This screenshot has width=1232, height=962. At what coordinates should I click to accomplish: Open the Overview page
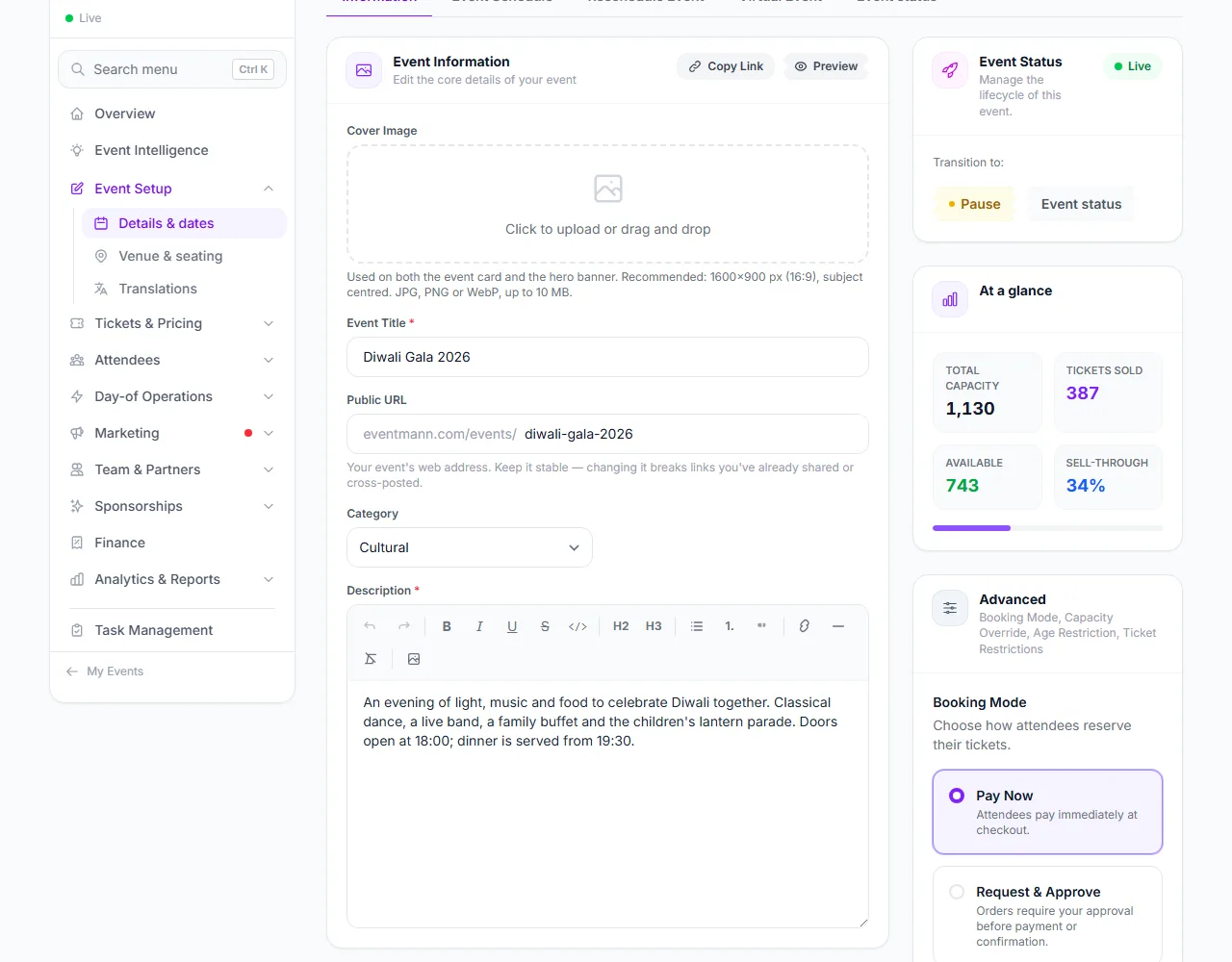172,114
